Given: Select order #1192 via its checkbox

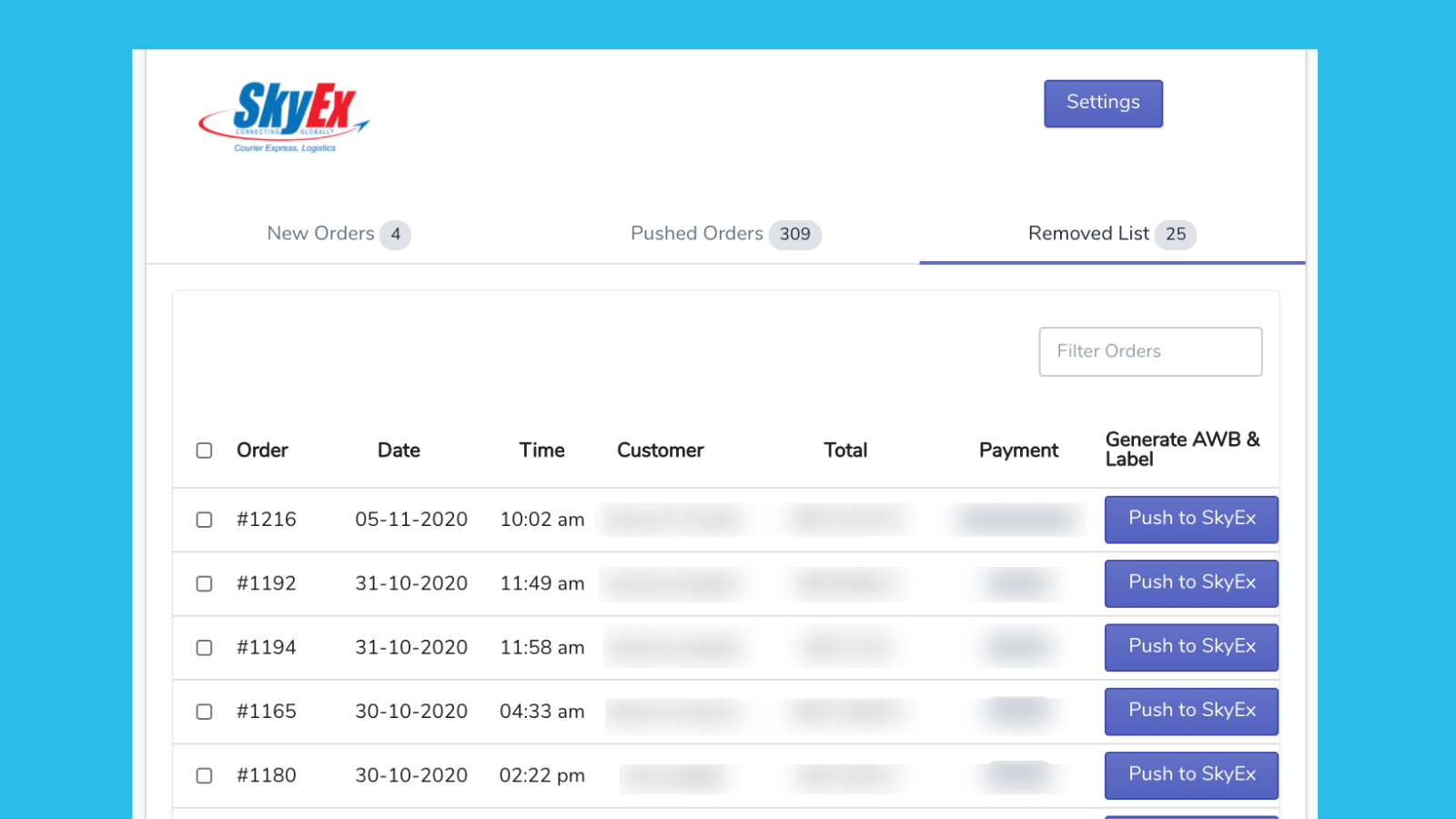Looking at the screenshot, I should coord(204,584).
